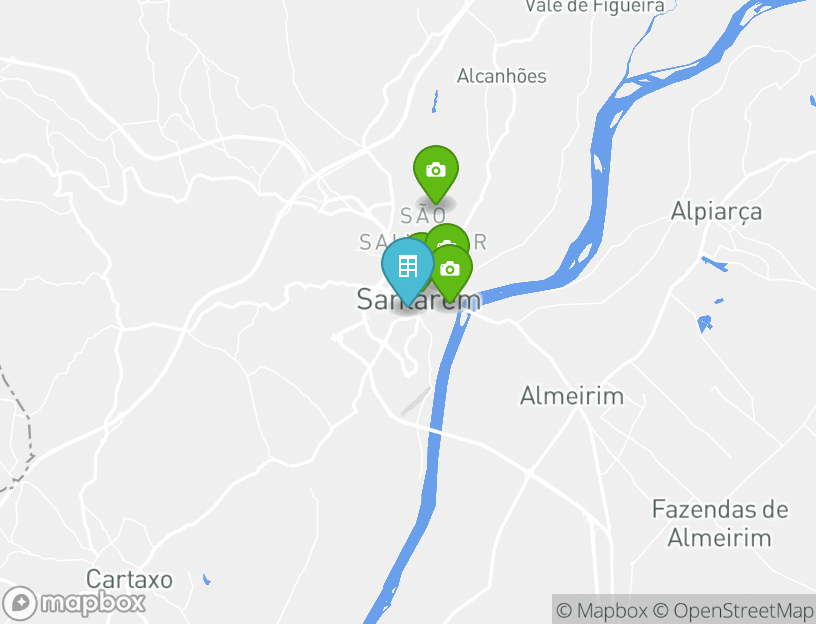Click the Cartaxo town label
This screenshot has height=624, width=816.
click(x=129, y=579)
